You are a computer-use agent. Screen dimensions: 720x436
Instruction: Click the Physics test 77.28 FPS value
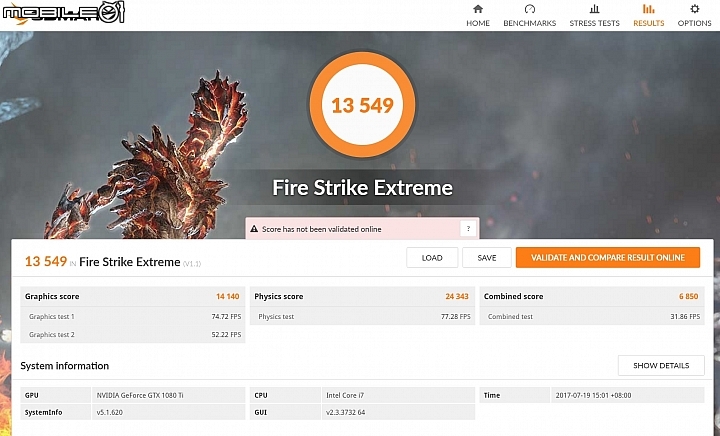point(456,317)
